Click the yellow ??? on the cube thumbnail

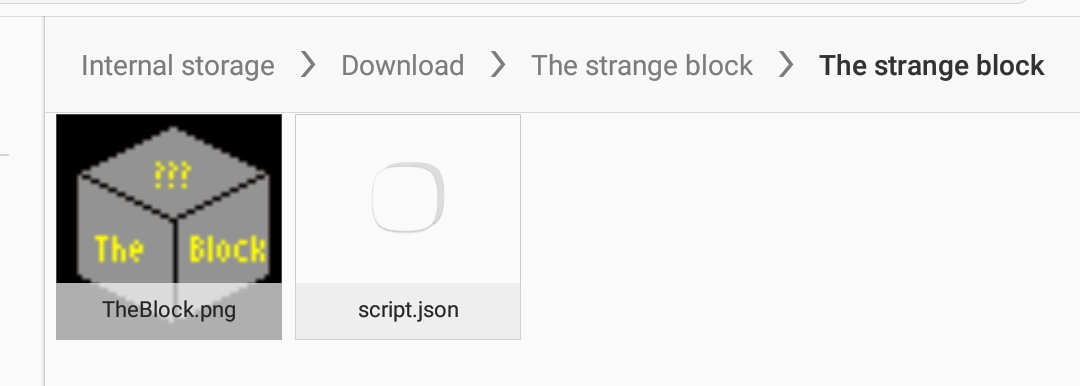pyautogui.click(x=172, y=174)
